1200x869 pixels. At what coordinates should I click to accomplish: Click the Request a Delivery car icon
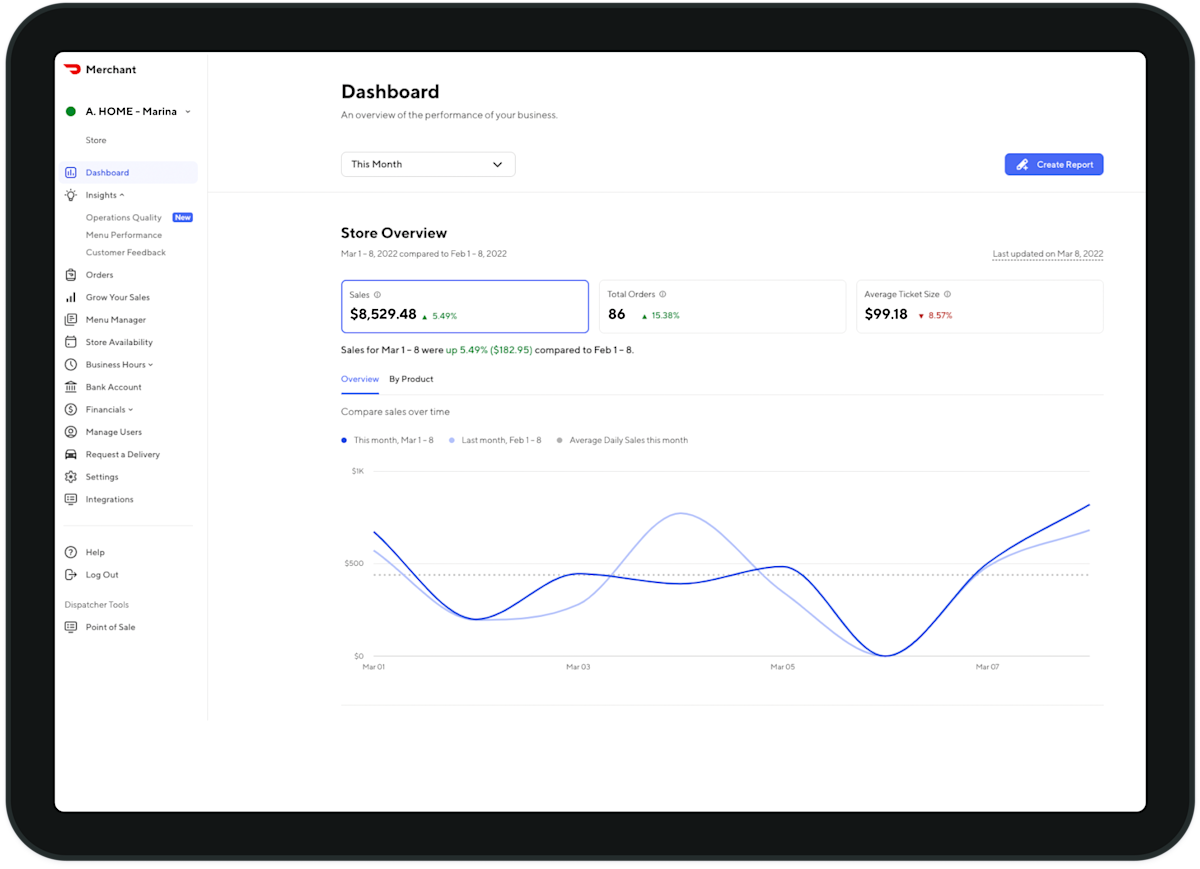point(70,454)
